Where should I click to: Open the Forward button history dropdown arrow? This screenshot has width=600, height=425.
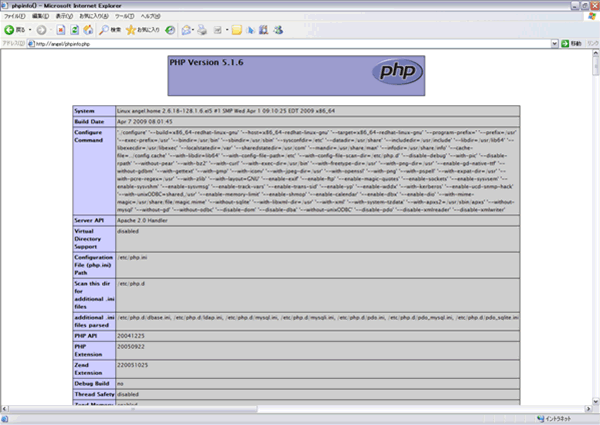[50, 30]
